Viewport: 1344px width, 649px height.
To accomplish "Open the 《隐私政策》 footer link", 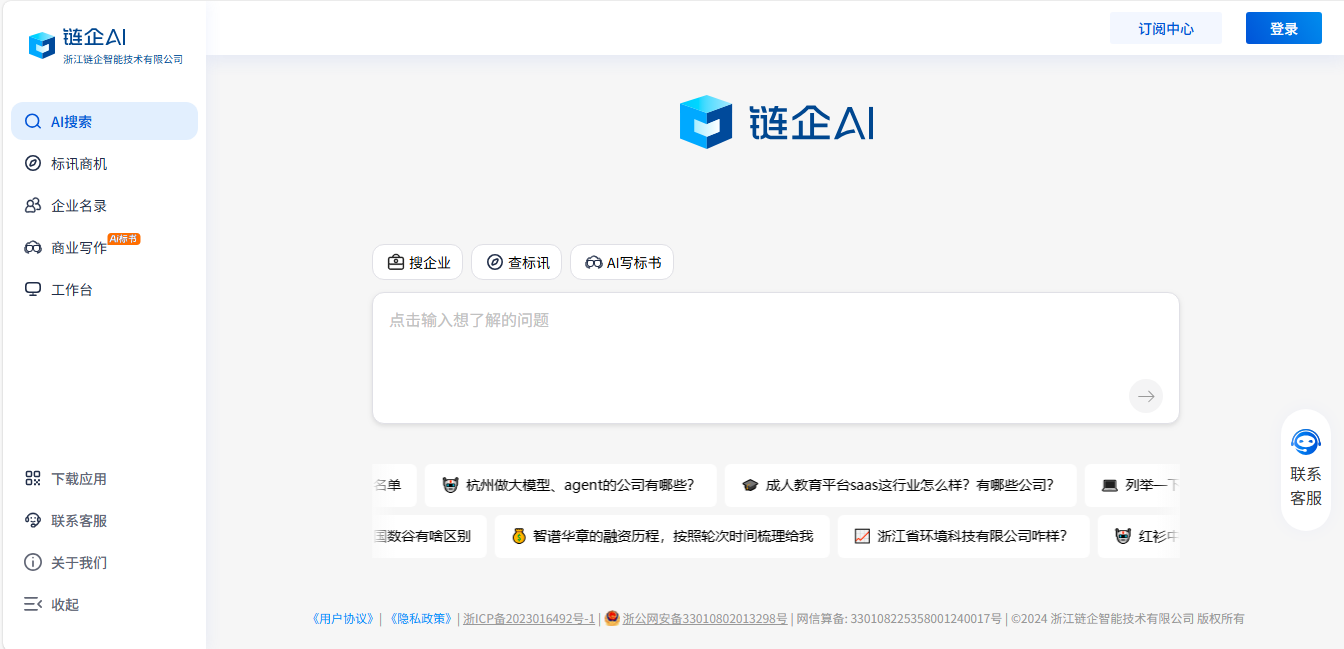I will (419, 619).
